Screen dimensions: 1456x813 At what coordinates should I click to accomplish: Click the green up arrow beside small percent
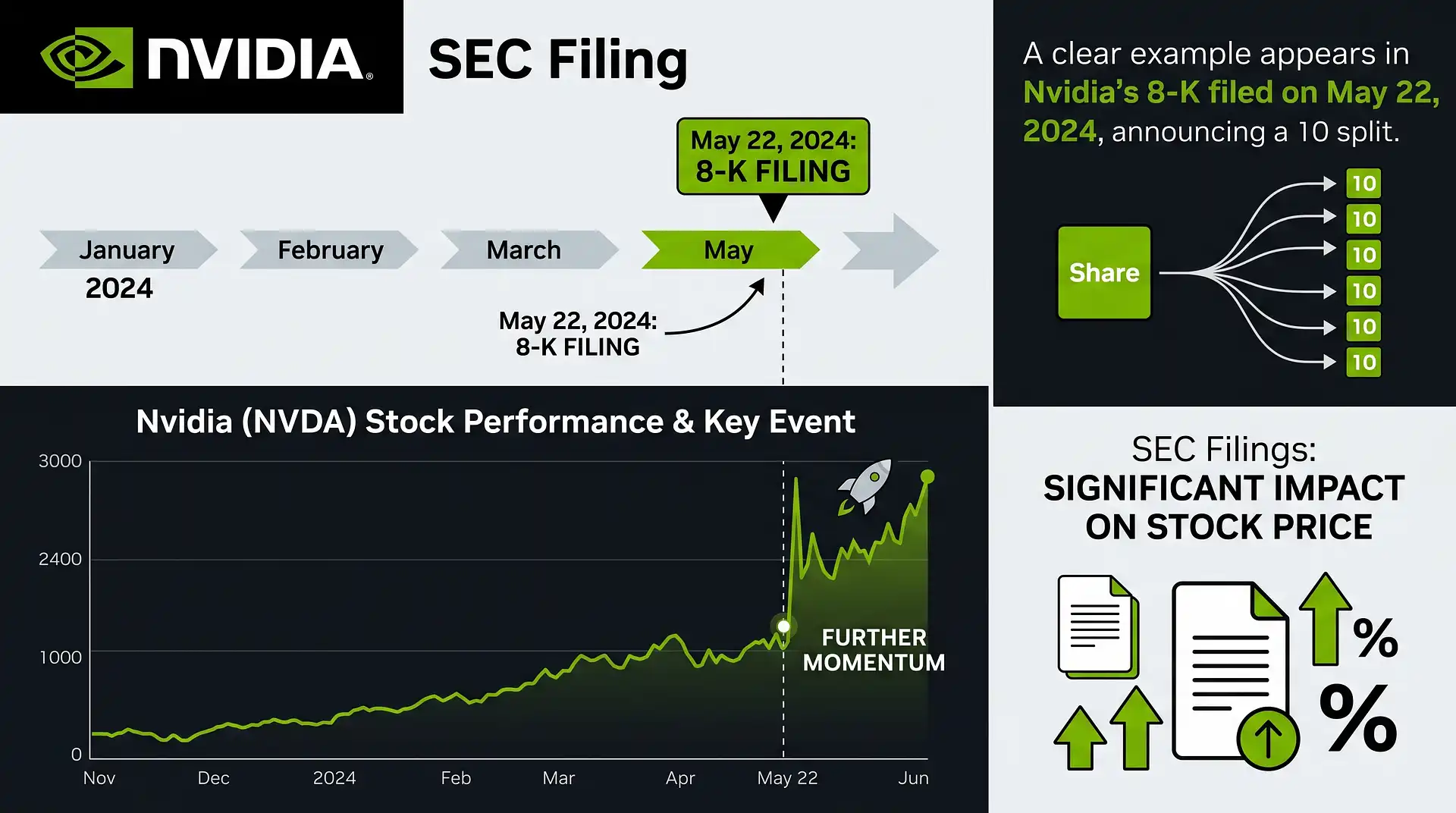[1325, 619]
